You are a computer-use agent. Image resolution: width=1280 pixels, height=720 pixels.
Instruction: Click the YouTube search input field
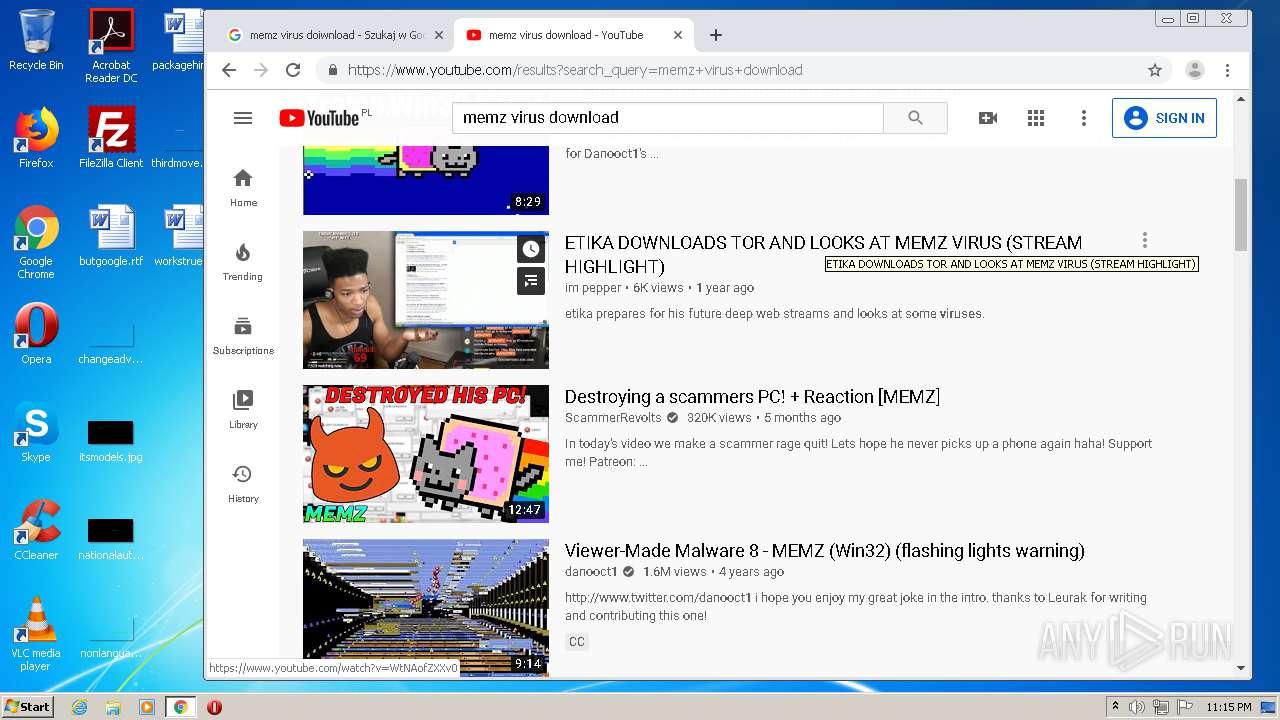[668, 118]
